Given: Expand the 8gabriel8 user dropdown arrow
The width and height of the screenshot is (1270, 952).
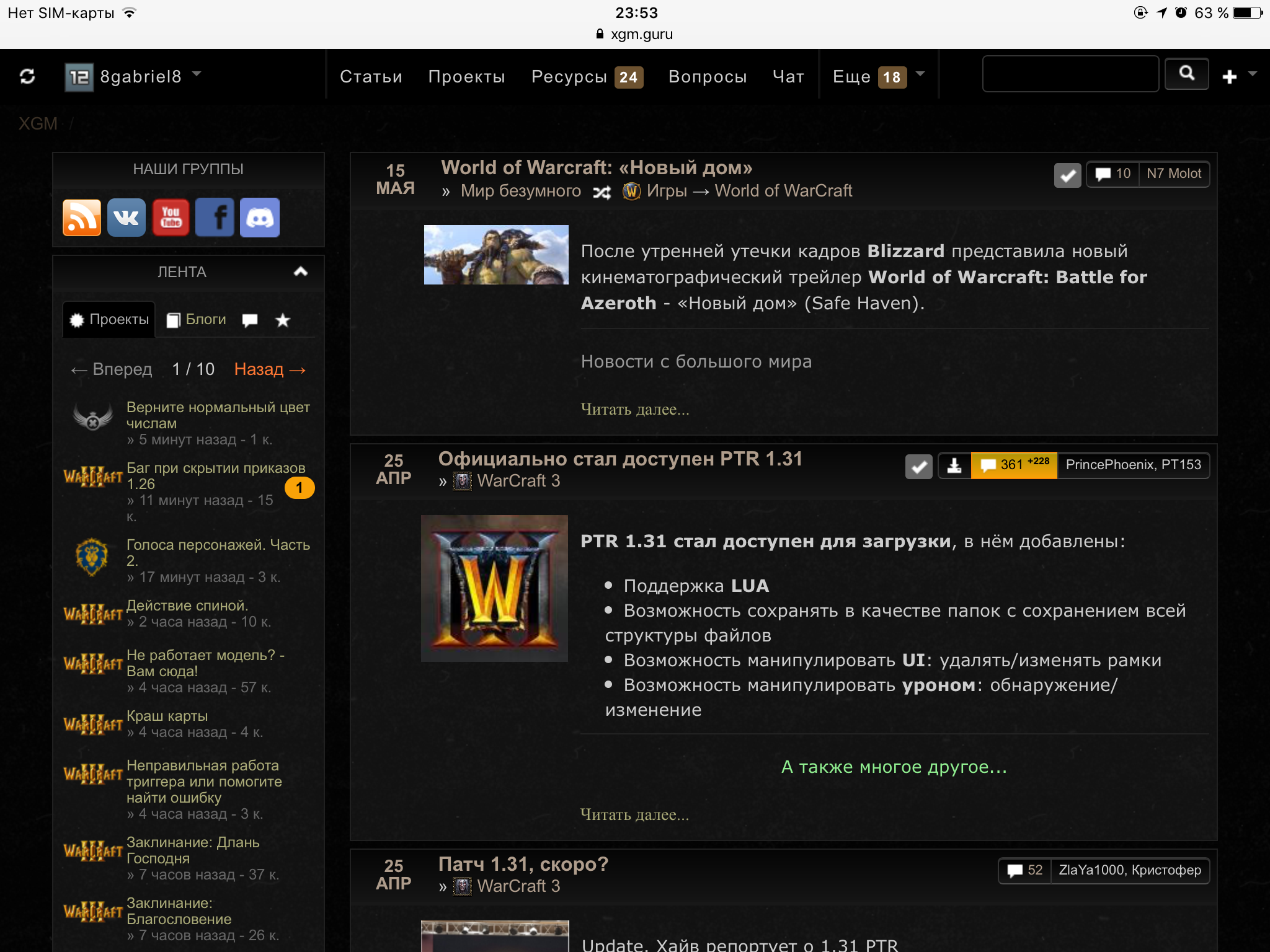Looking at the screenshot, I should click(x=197, y=74).
